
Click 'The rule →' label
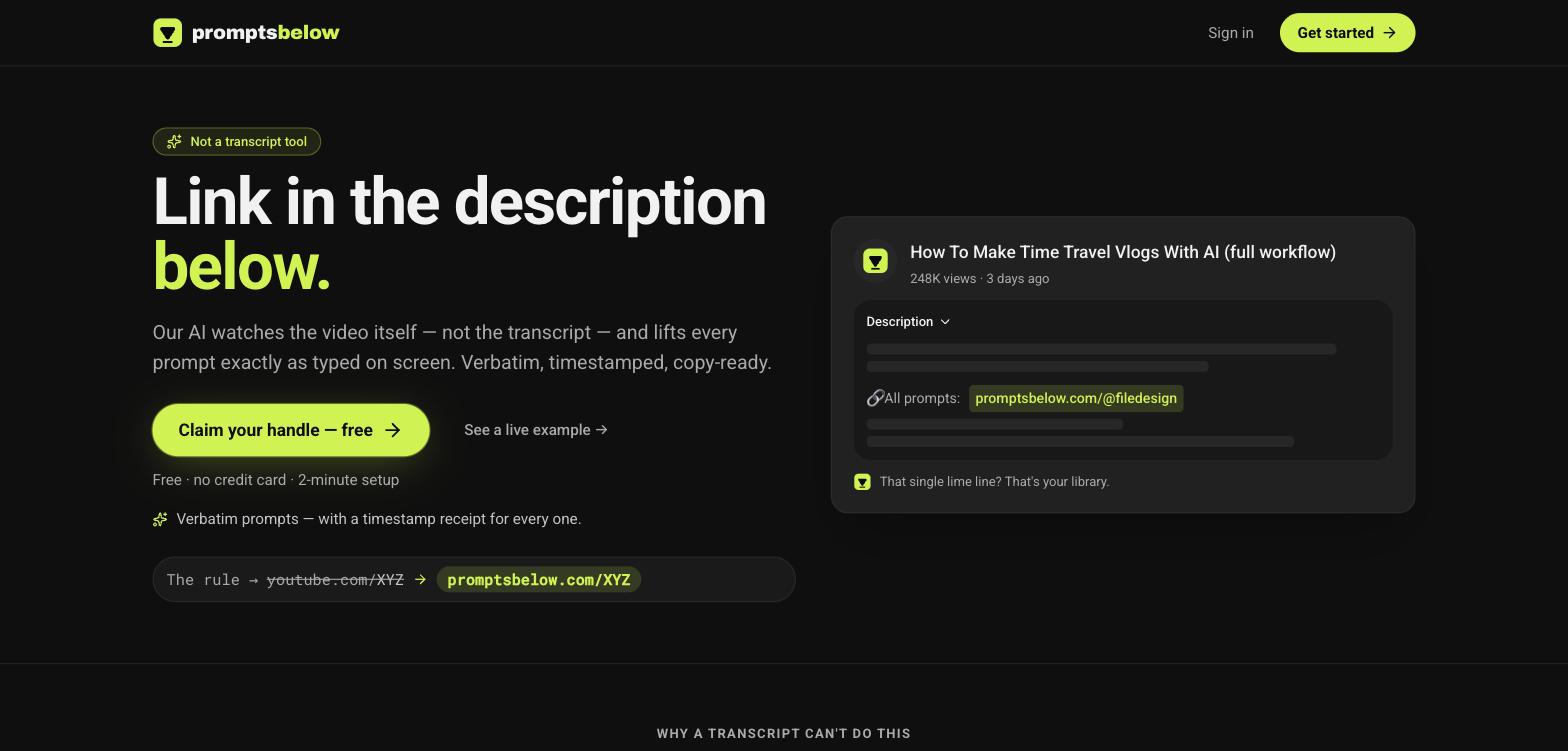(x=212, y=580)
